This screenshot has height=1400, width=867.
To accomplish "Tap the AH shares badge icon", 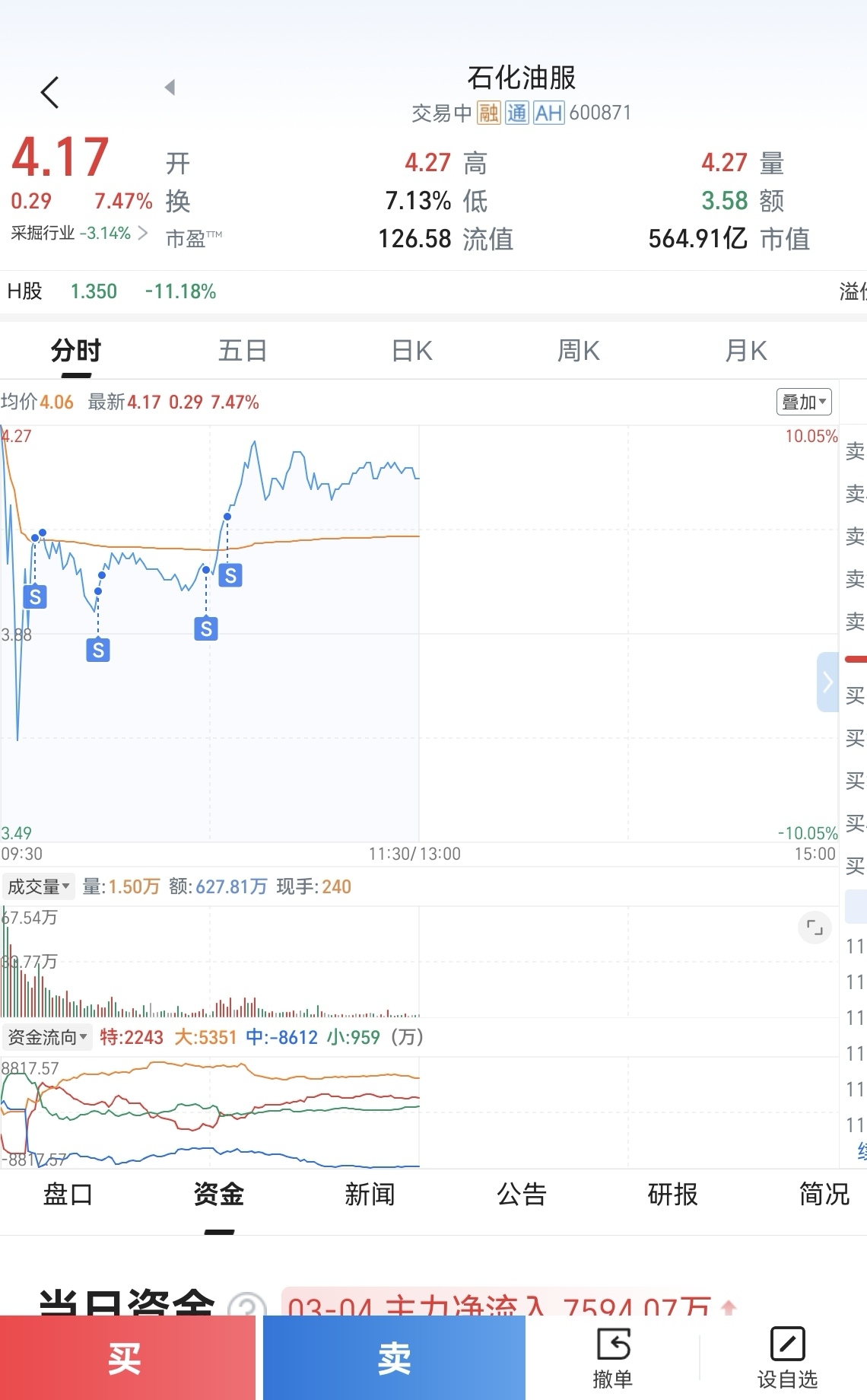I will [548, 113].
